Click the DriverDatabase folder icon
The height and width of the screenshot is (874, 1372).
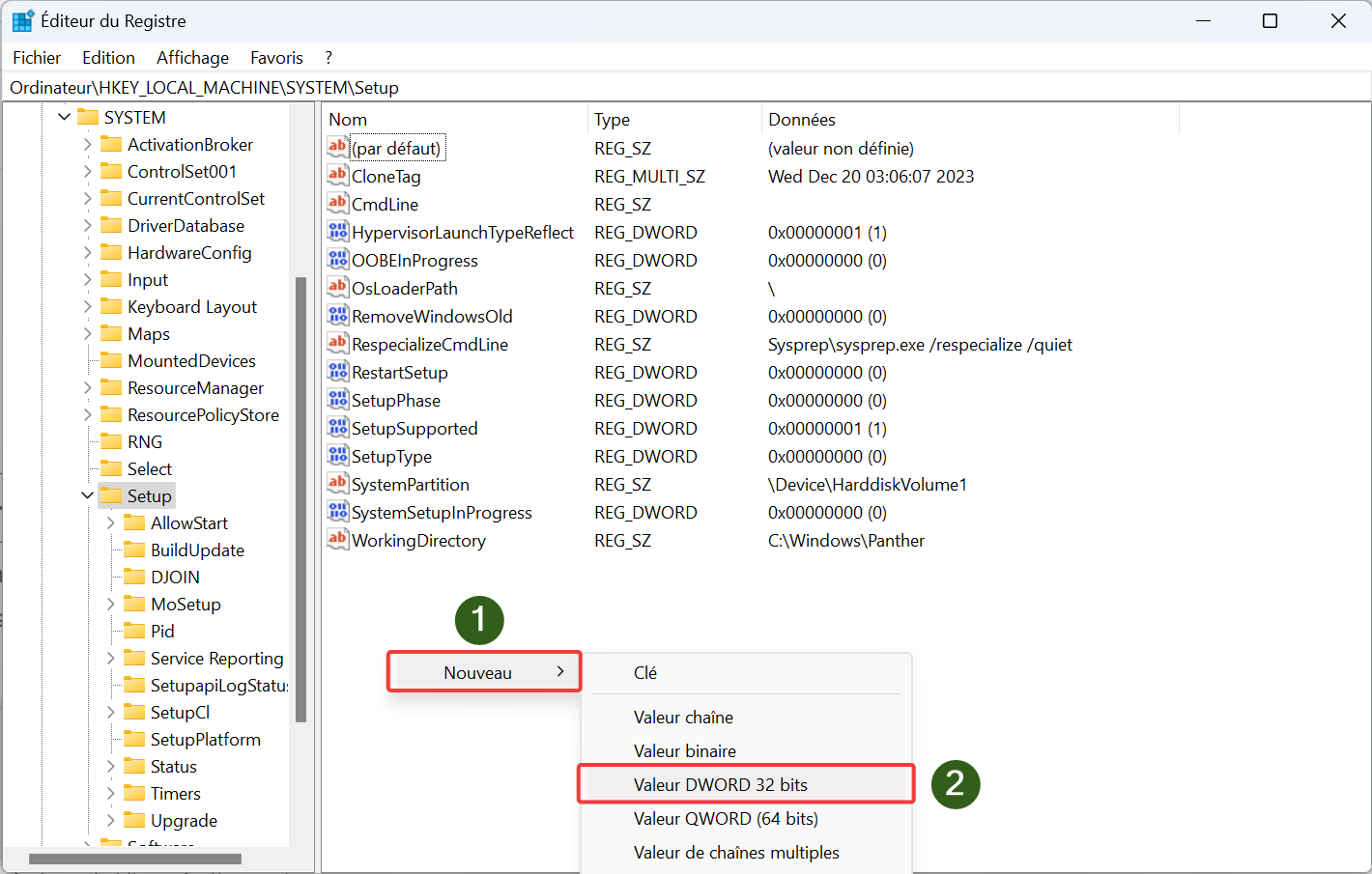(111, 225)
